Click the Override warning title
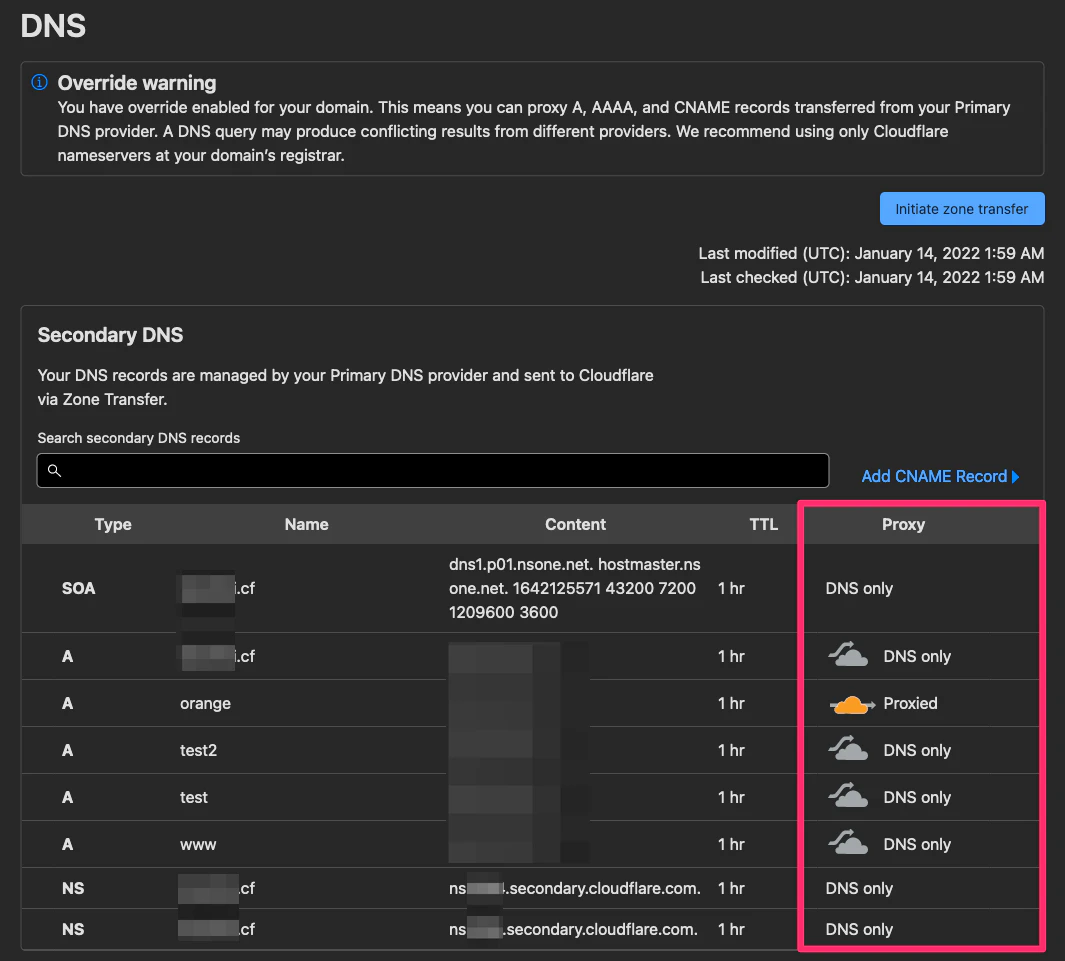Screen dimensions: 1065x961 (x=137, y=83)
